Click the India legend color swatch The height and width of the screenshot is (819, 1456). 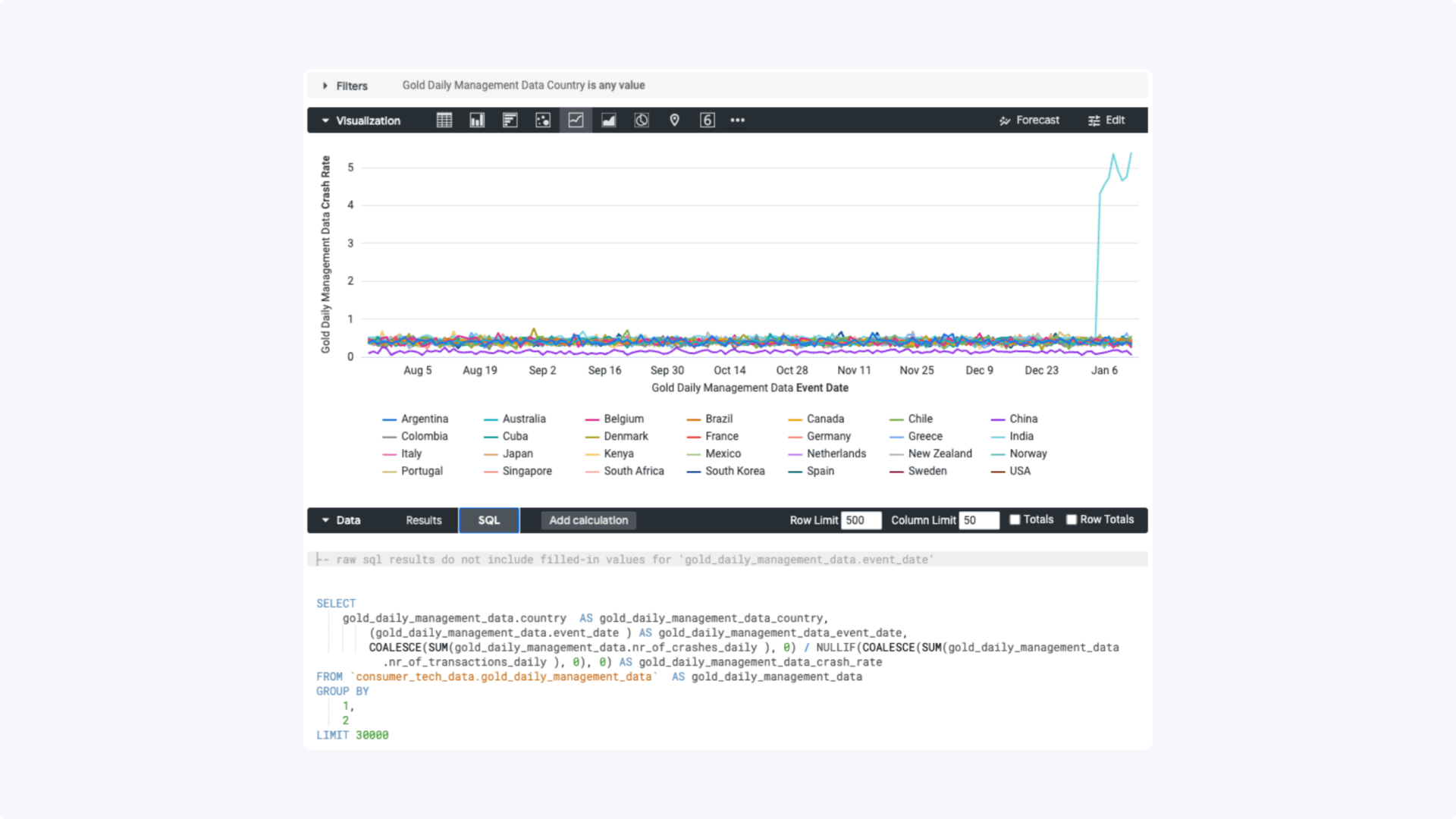coord(998,437)
